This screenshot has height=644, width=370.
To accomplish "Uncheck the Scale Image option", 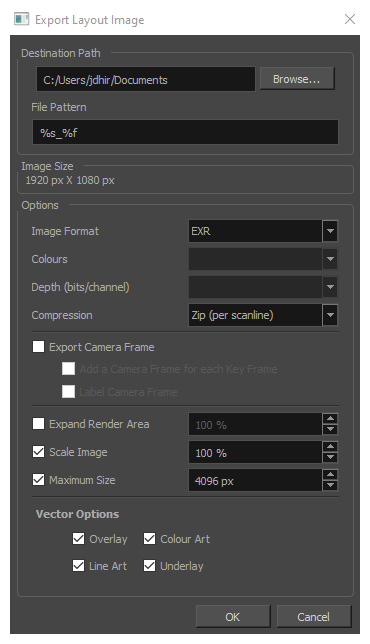I will [x=39, y=452].
